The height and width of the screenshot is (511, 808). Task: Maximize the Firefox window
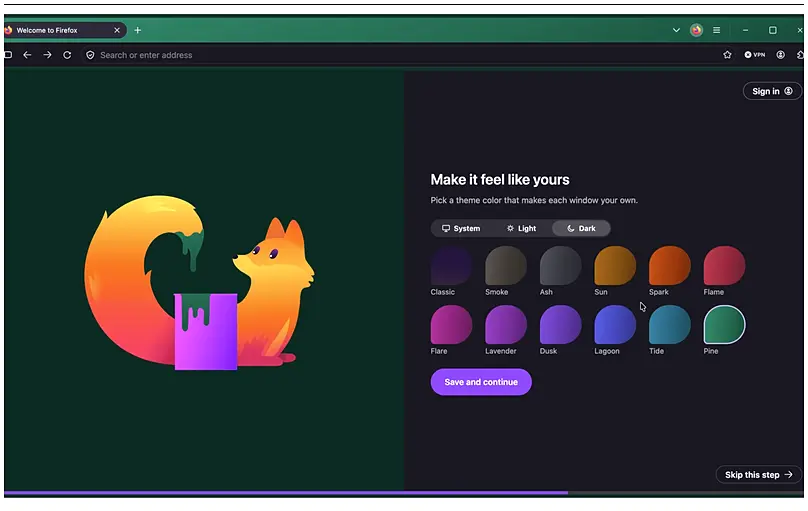(x=772, y=30)
